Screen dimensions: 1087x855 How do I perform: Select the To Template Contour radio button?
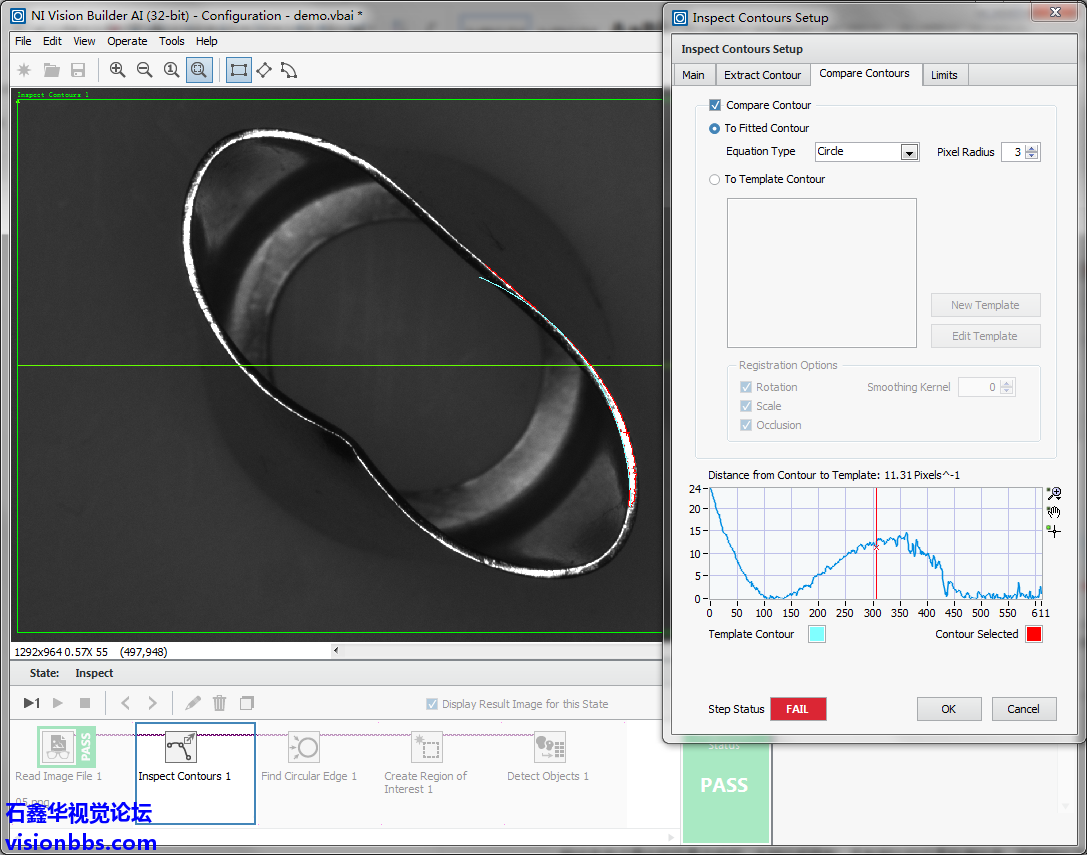pyautogui.click(x=714, y=180)
